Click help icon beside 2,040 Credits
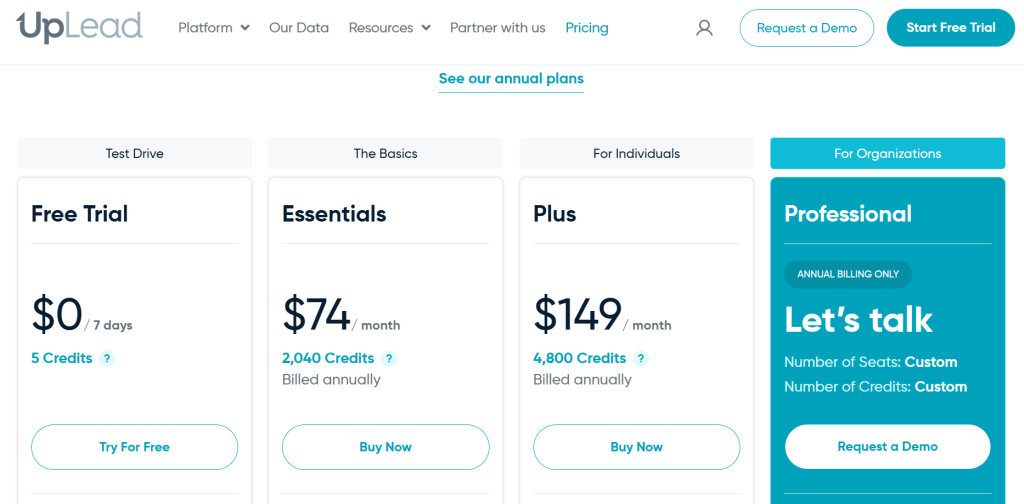This screenshot has width=1024, height=504. (389, 358)
